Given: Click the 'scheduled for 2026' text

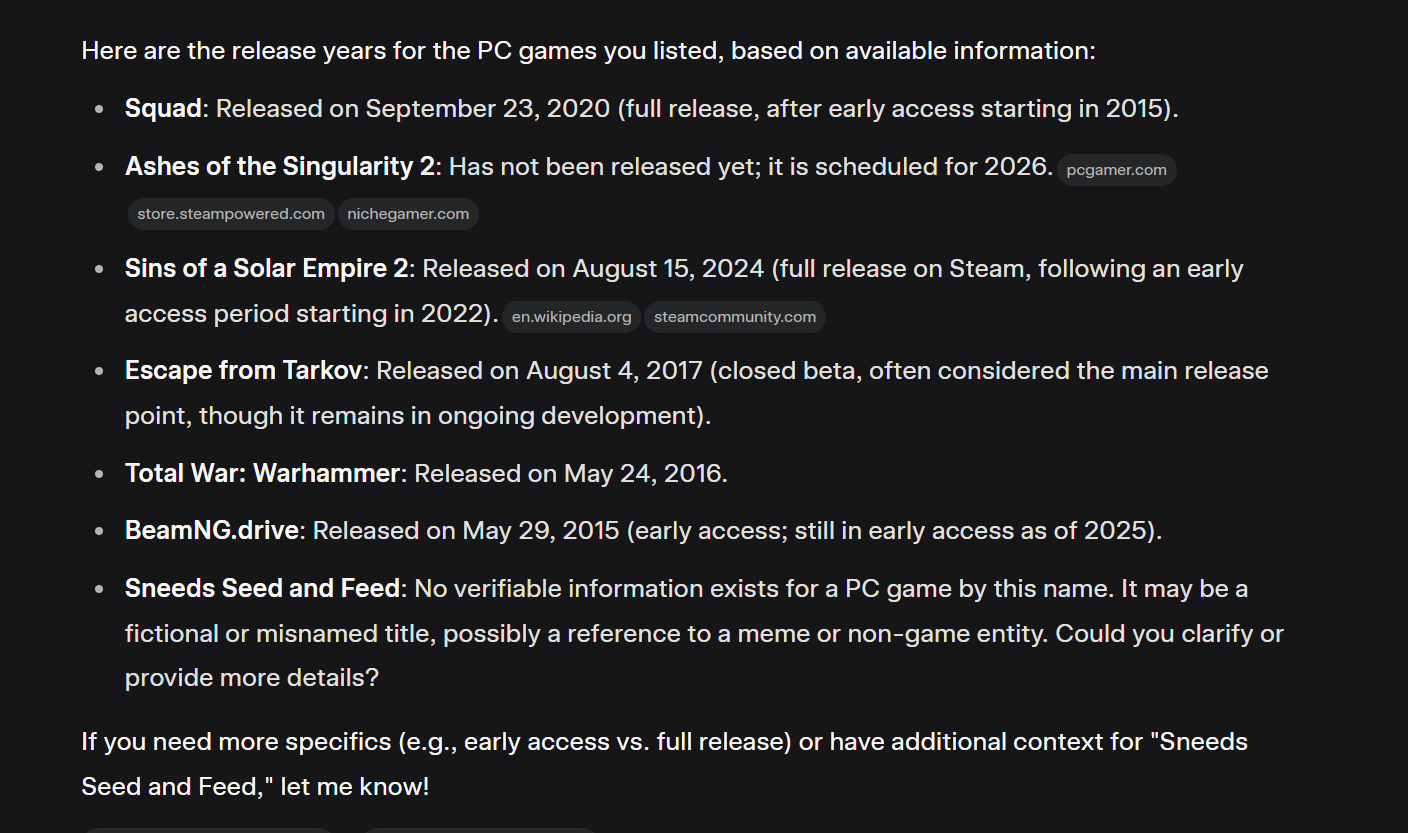Looking at the screenshot, I should (x=934, y=167).
